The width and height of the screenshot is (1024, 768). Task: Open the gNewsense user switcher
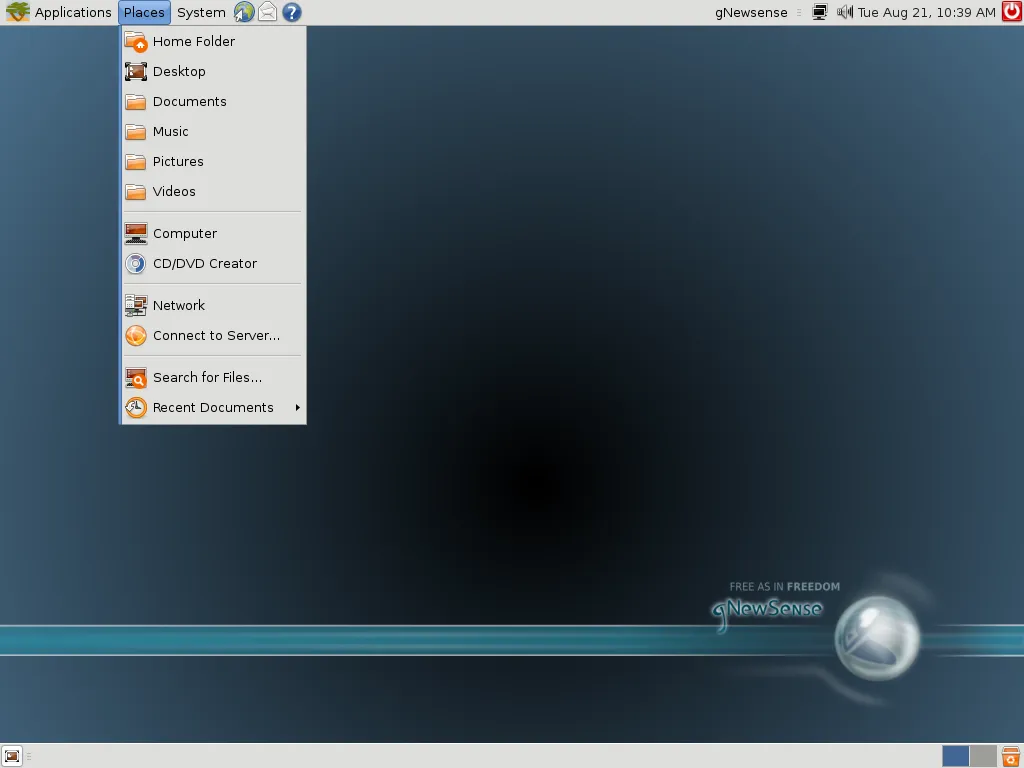coord(751,12)
